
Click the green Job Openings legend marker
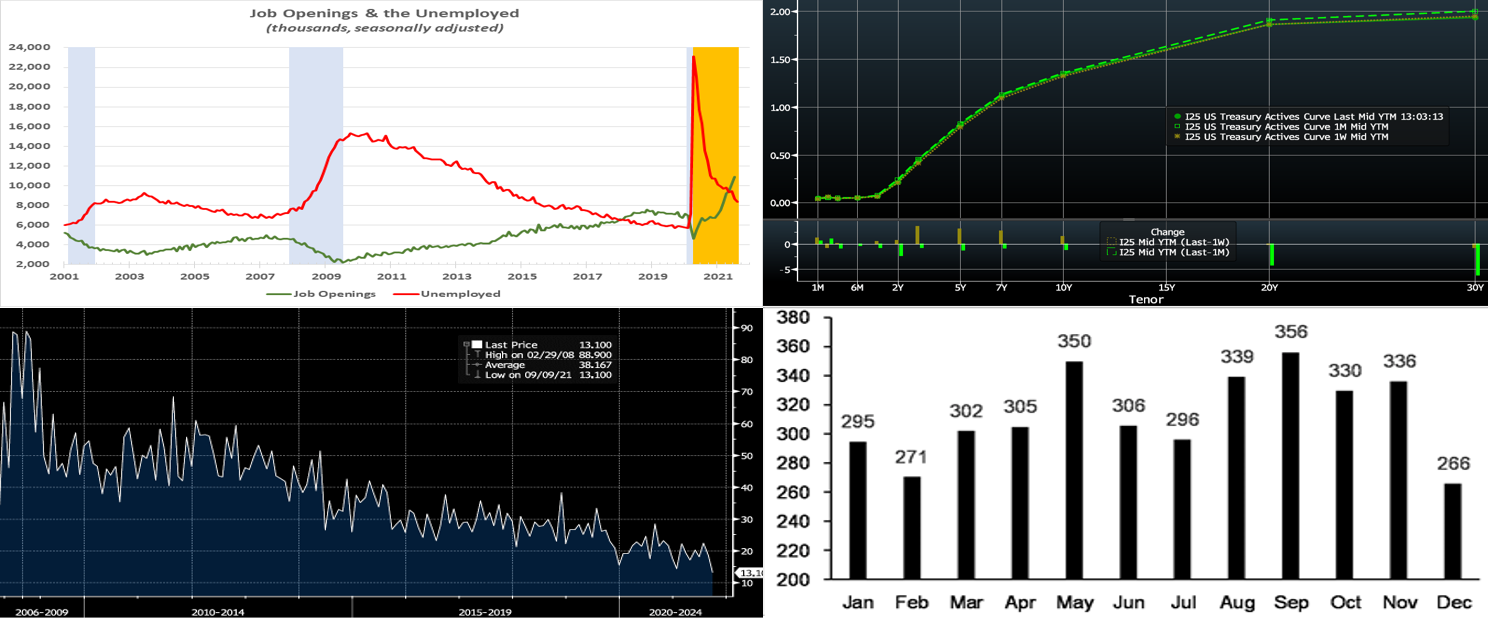tap(279, 294)
